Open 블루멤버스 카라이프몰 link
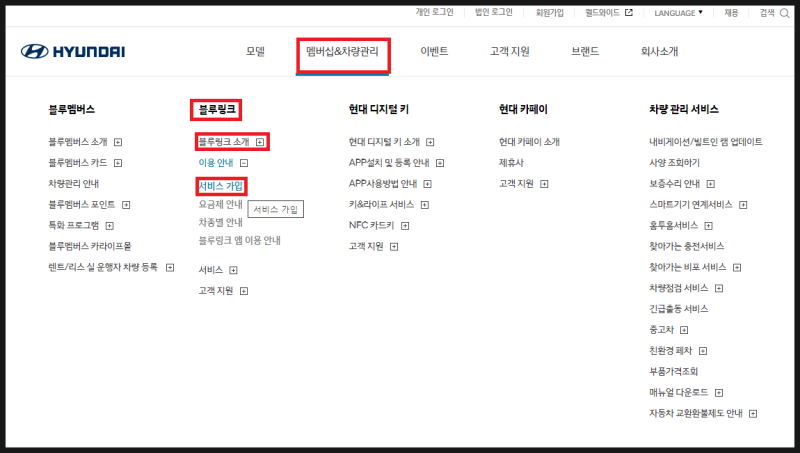This screenshot has height=453, width=800. (89, 246)
